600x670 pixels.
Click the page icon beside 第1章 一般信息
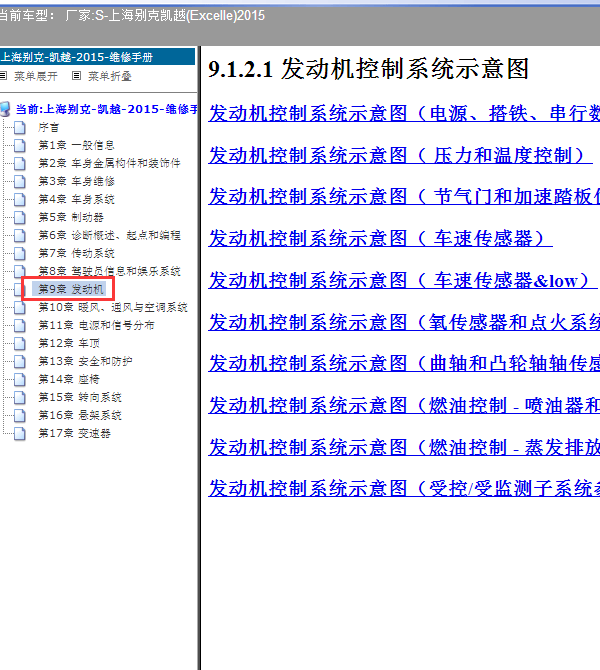pos(19,145)
